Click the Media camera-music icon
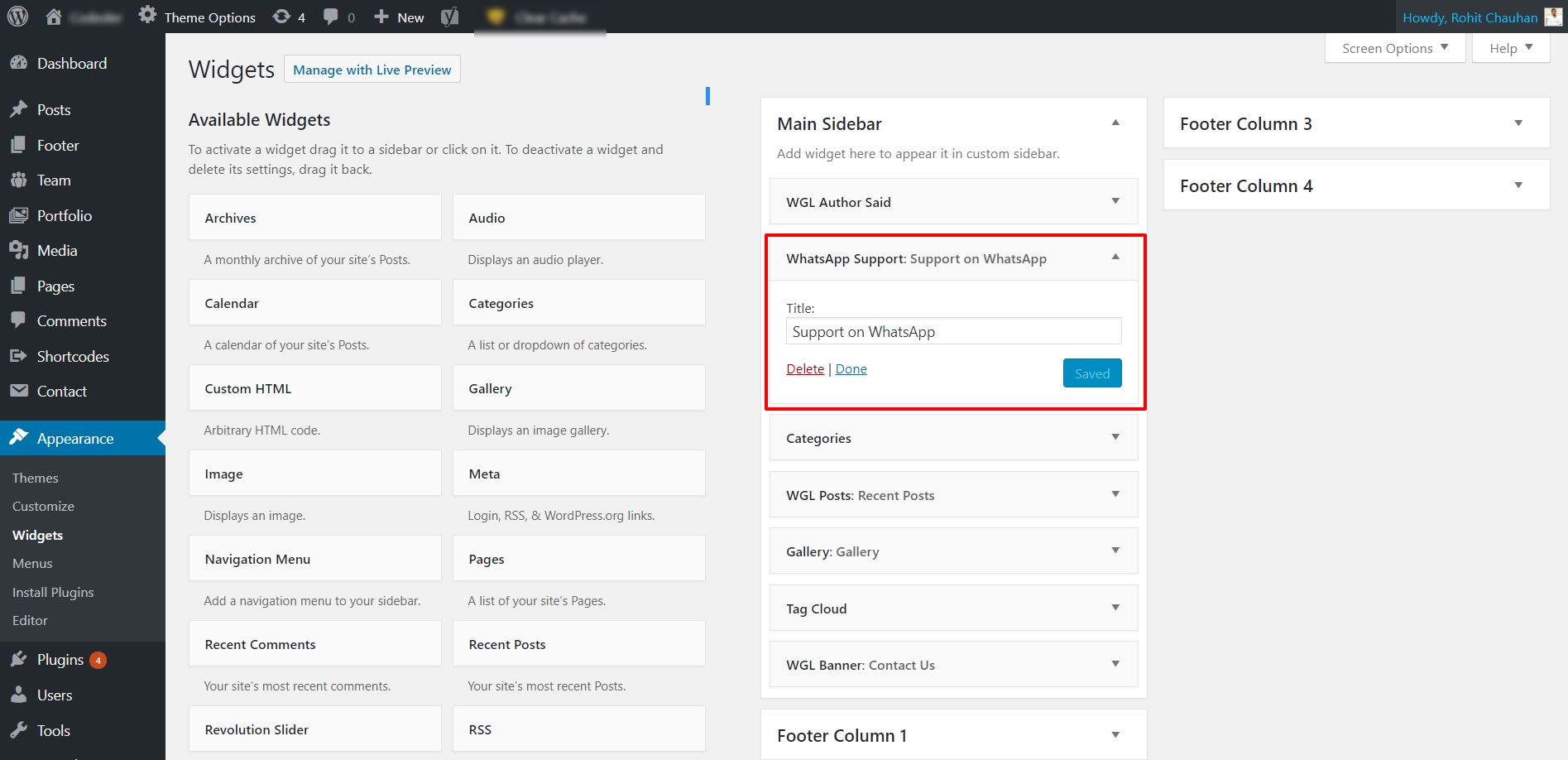 coord(18,250)
